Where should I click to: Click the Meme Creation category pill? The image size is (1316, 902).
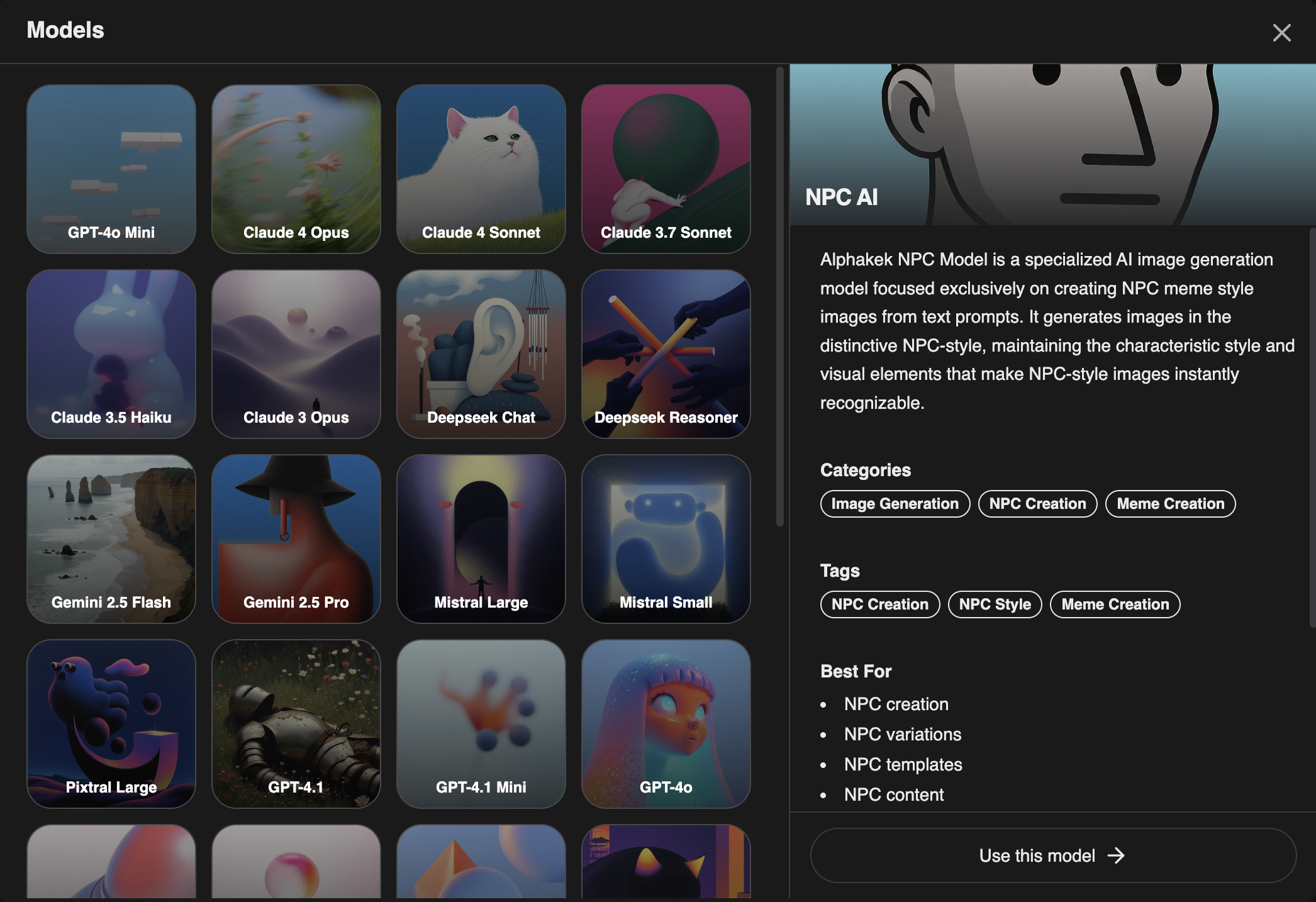click(x=1170, y=504)
